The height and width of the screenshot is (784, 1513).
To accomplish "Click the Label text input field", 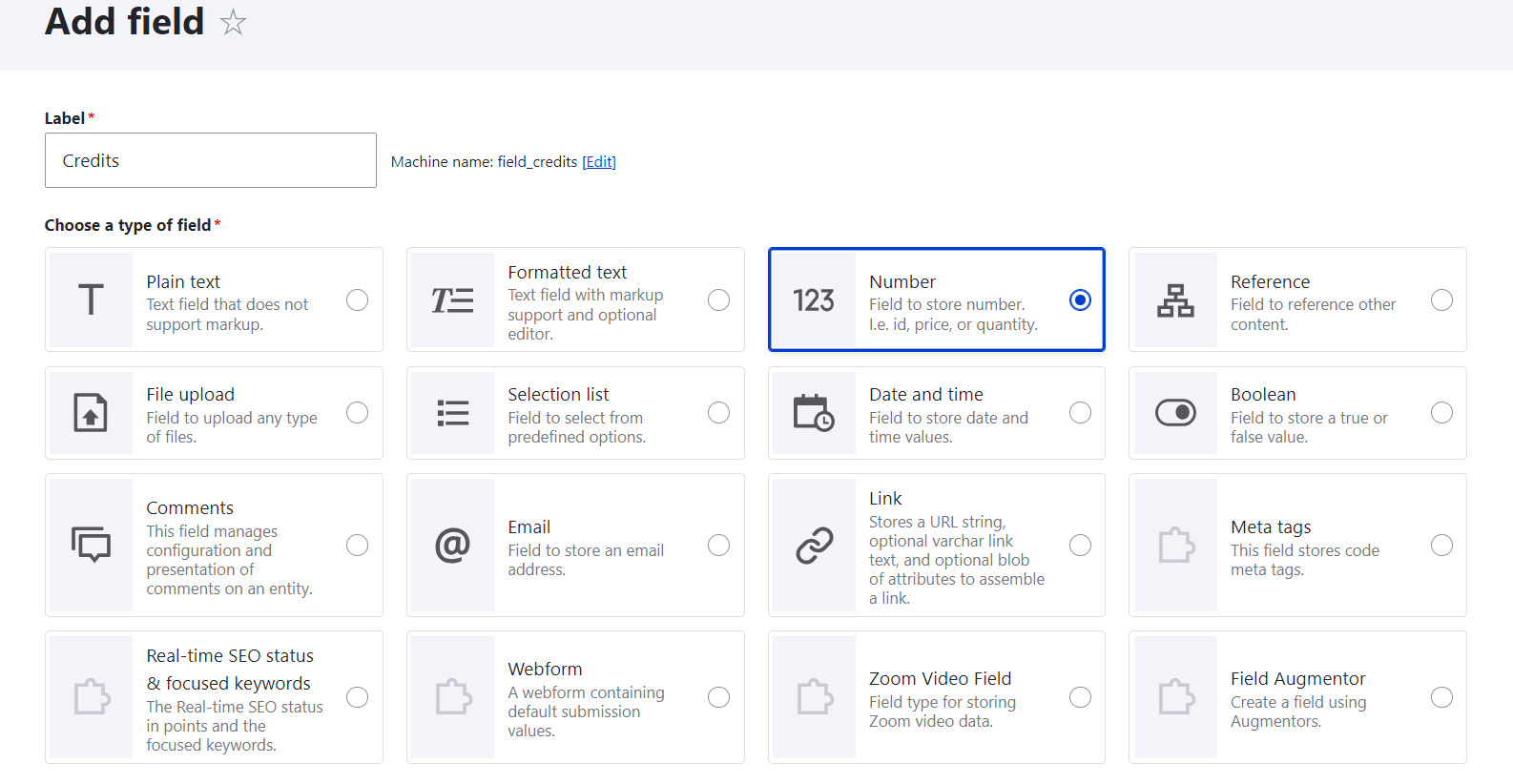I will pos(211,160).
